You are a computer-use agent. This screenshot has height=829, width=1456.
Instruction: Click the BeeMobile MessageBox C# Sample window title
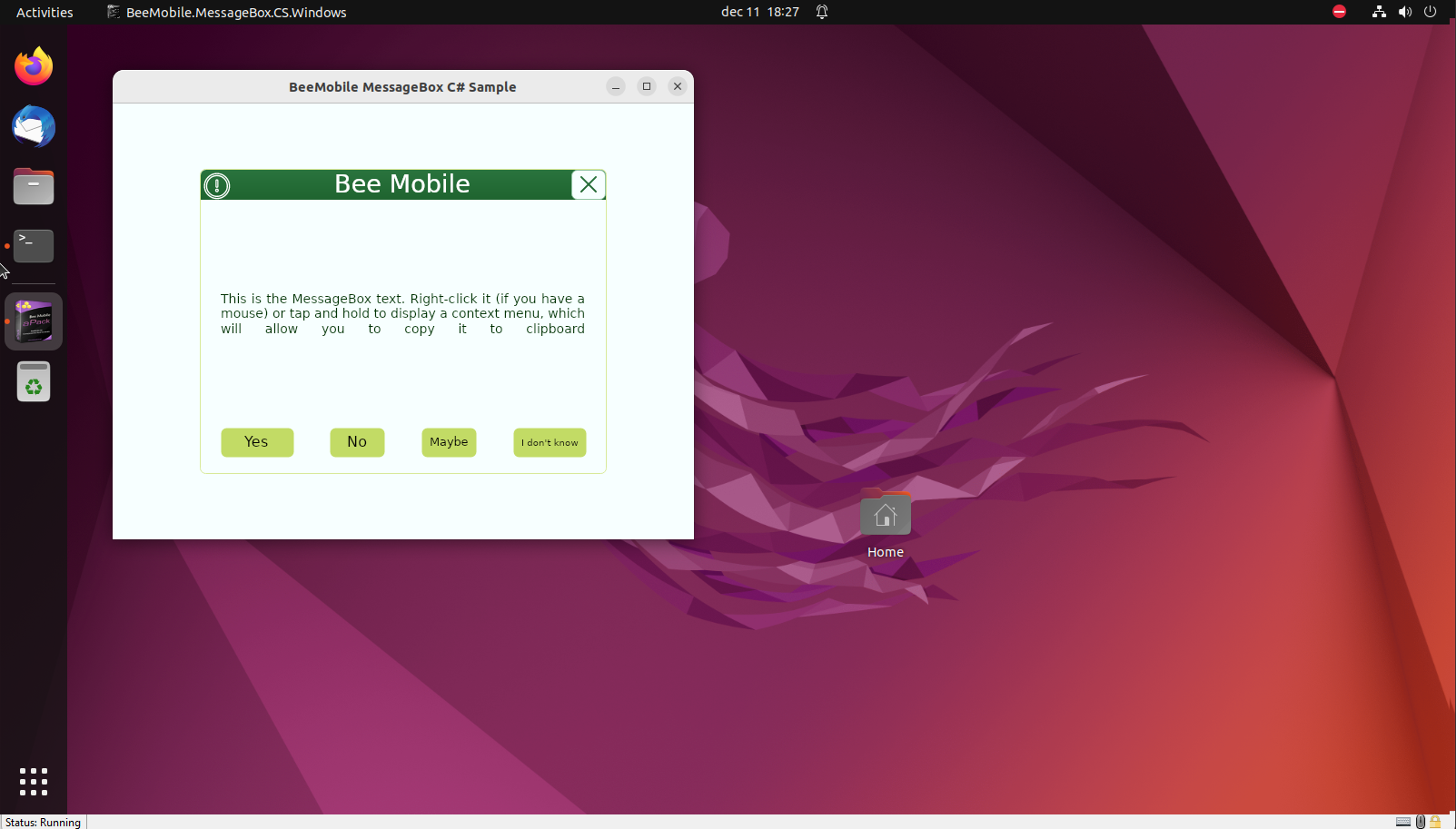pyautogui.click(x=402, y=87)
